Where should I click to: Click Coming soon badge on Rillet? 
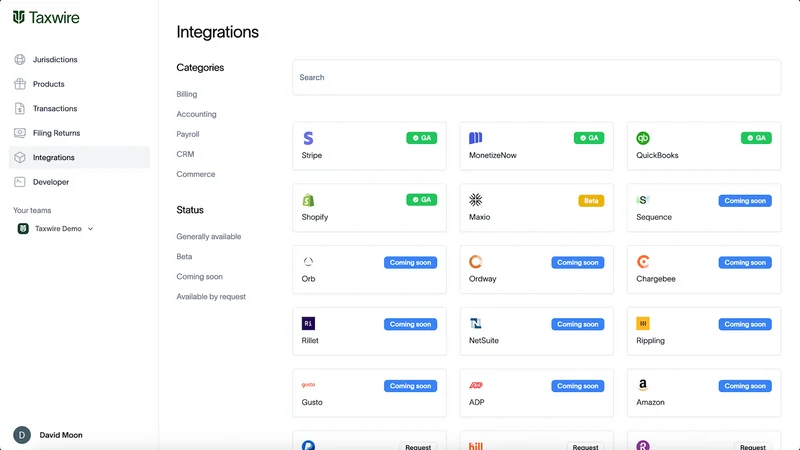point(410,324)
